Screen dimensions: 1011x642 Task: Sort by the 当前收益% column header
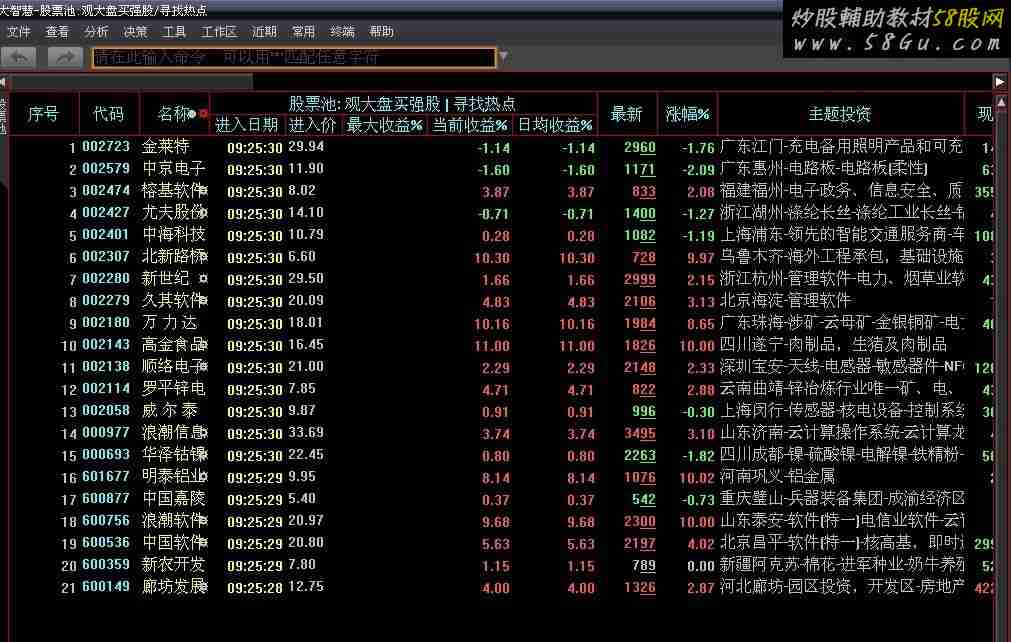(x=469, y=125)
